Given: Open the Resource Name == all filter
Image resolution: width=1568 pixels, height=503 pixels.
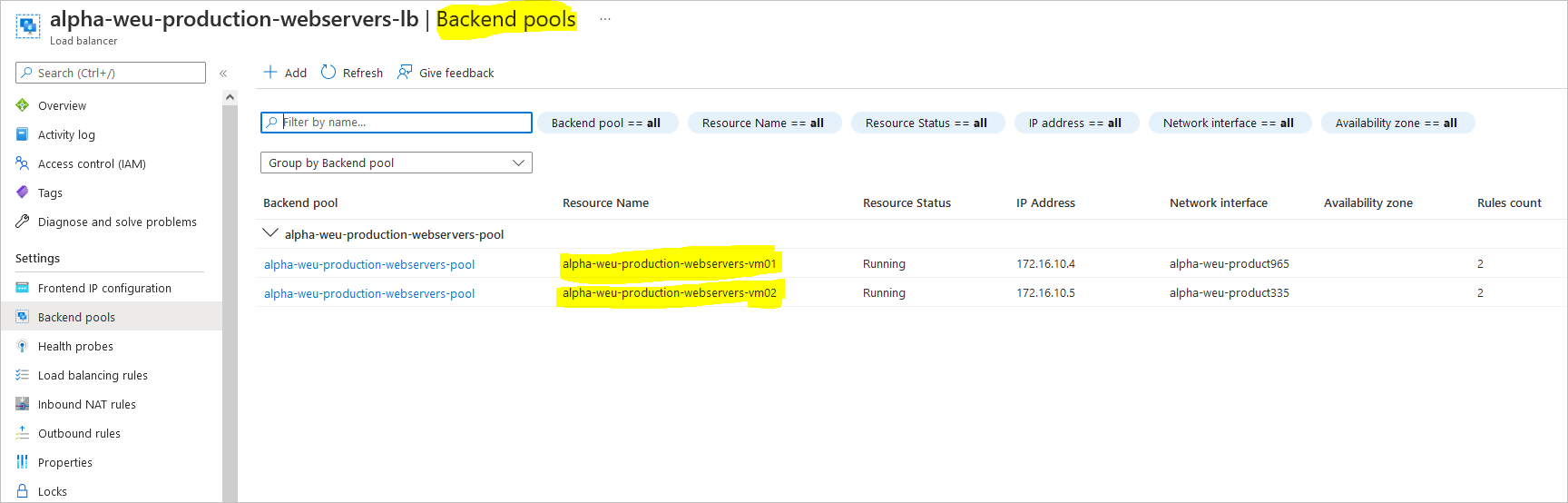Looking at the screenshot, I should 764,123.
